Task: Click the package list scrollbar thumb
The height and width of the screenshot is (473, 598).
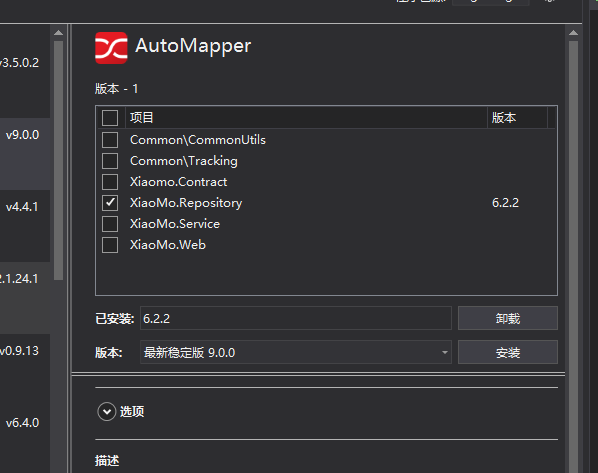Action: pyautogui.click(x=58, y=160)
